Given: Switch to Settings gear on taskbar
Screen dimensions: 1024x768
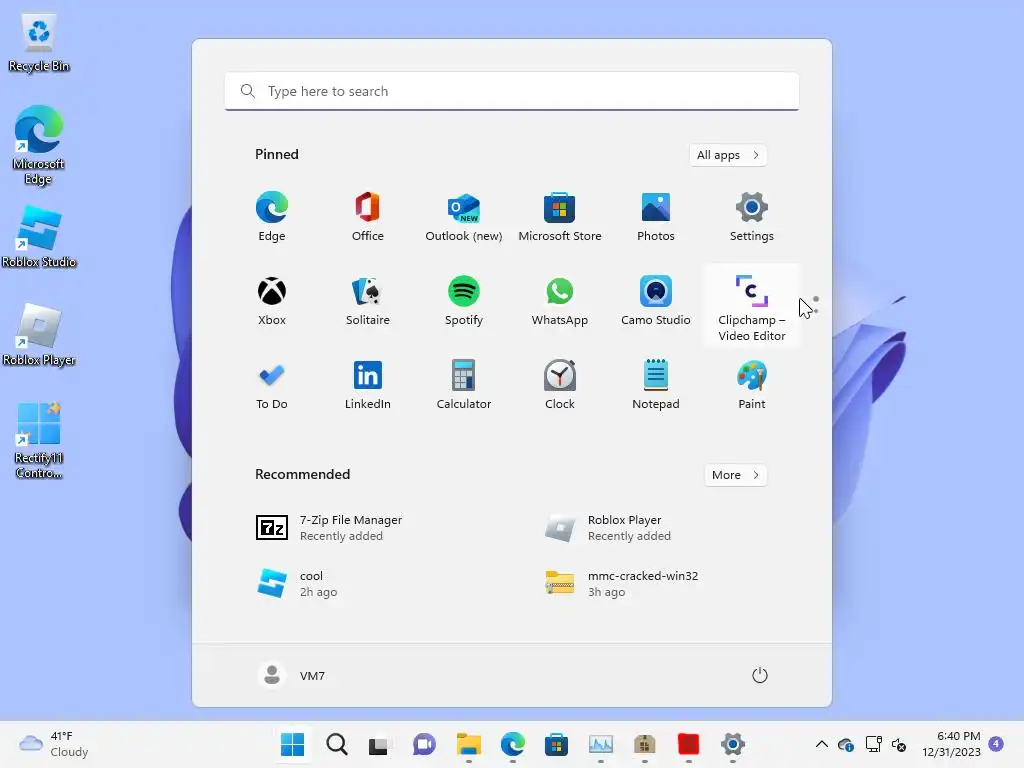Looking at the screenshot, I should point(733,744).
